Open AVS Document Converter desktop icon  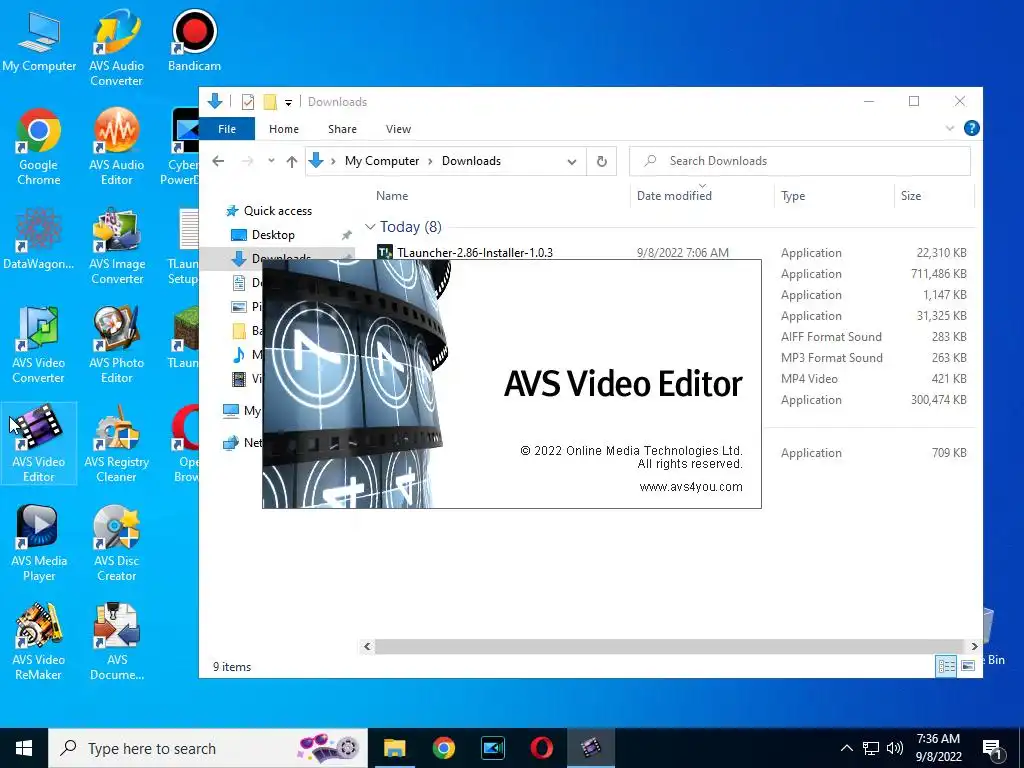pyautogui.click(x=116, y=643)
